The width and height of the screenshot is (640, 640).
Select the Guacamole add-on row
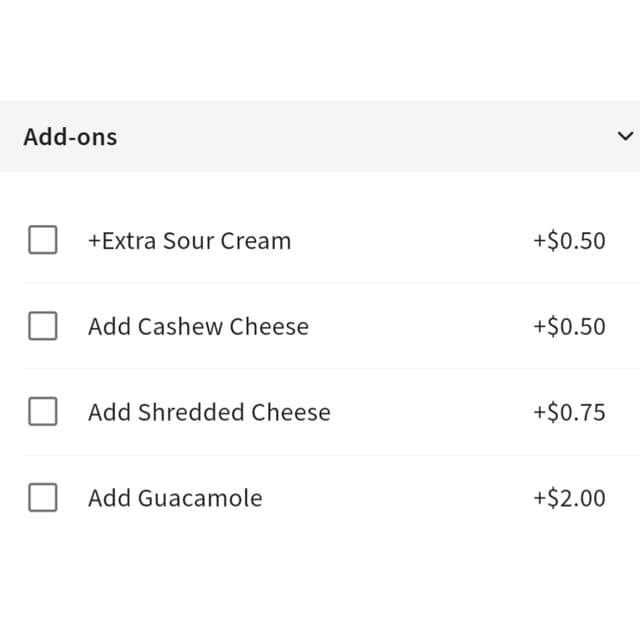(x=320, y=498)
